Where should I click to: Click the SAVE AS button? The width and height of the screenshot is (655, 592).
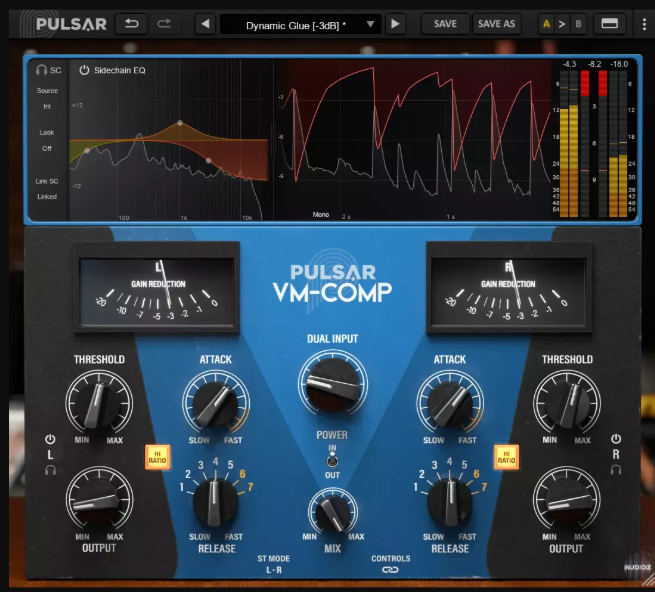pos(496,24)
